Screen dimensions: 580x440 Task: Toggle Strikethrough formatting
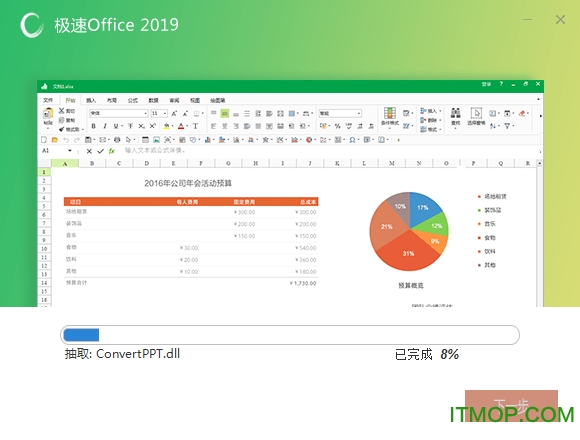coord(130,126)
